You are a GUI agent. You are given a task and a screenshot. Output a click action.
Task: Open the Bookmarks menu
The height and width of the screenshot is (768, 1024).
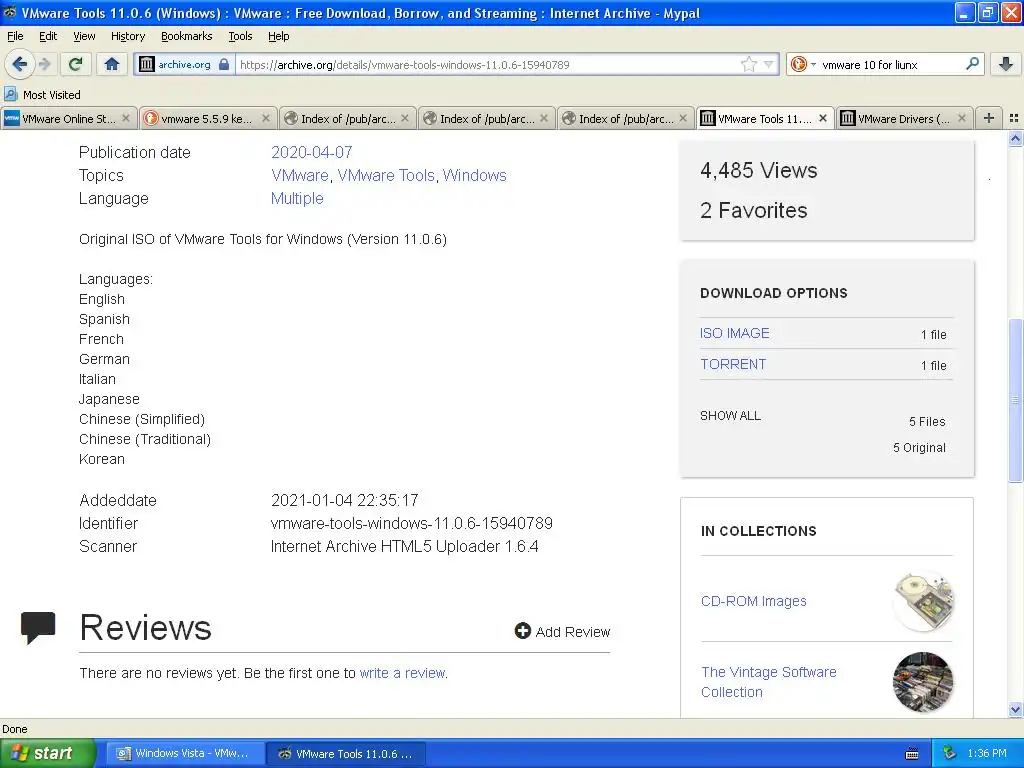pos(186,36)
